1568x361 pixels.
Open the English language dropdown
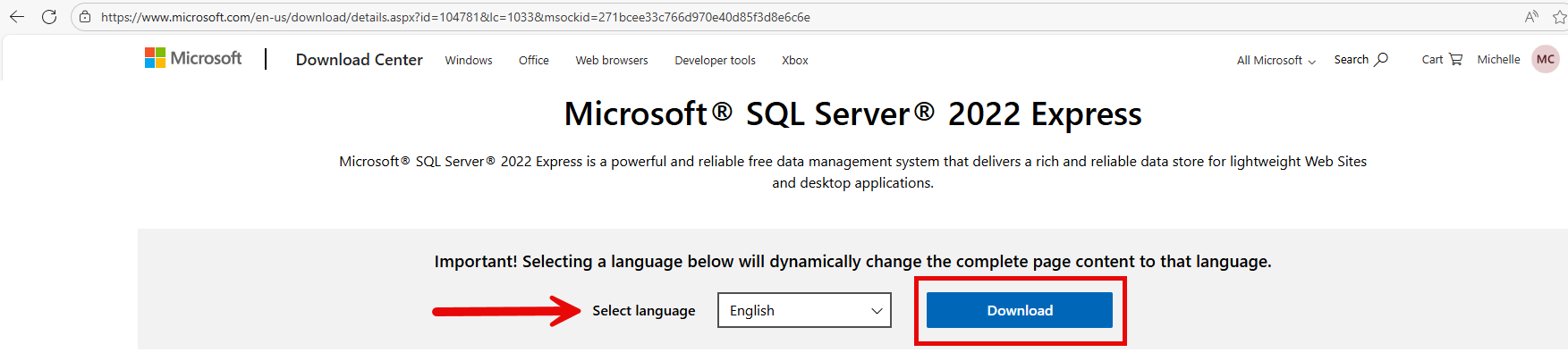(804, 310)
